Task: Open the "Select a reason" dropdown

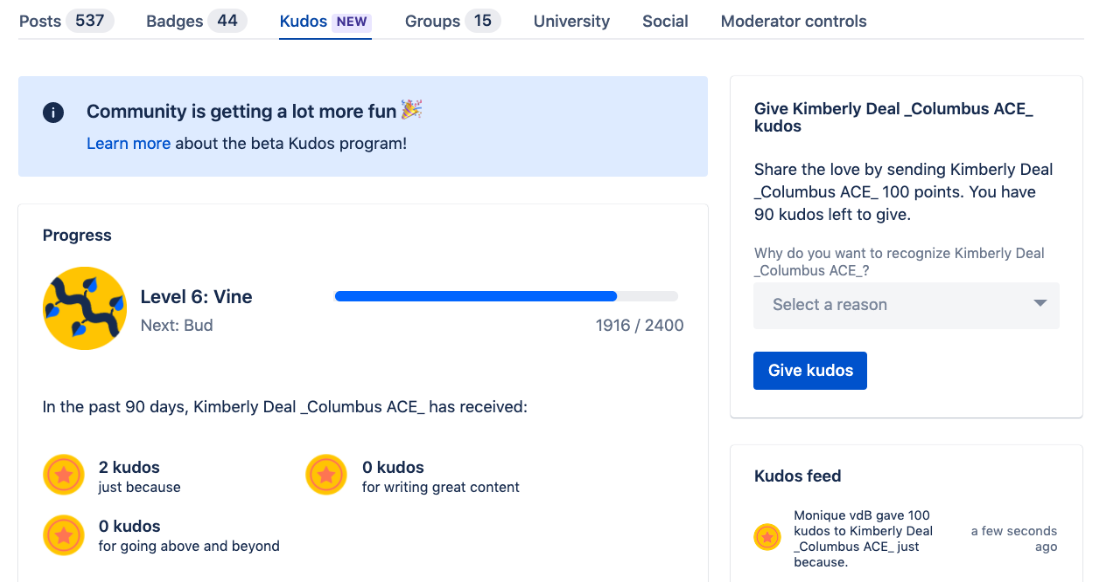Action: coord(905,305)
